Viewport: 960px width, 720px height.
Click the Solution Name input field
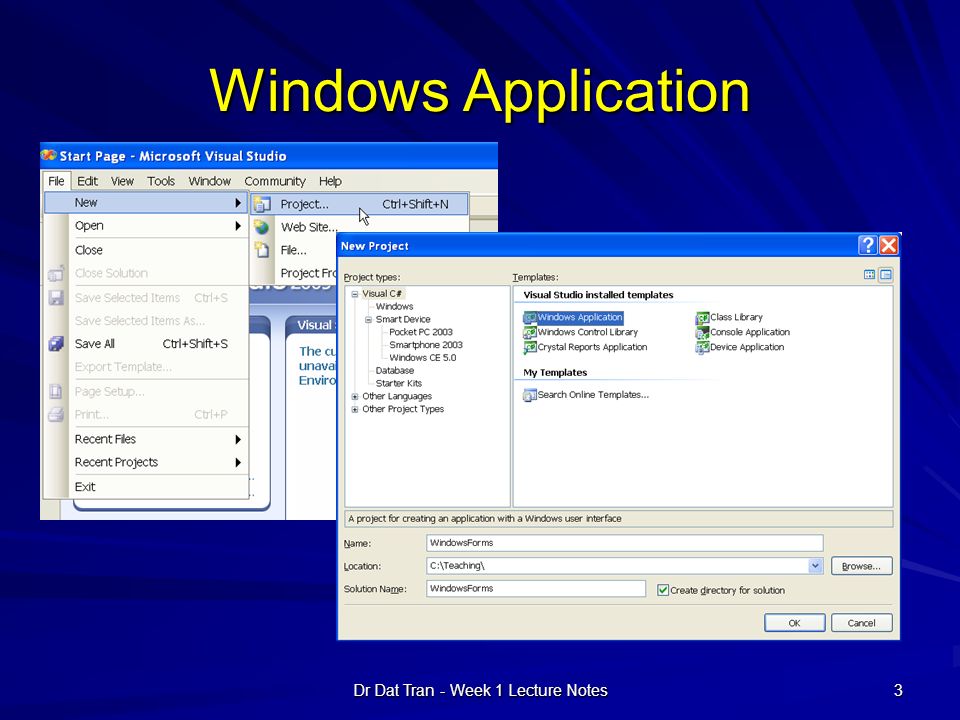click(536, 588)
